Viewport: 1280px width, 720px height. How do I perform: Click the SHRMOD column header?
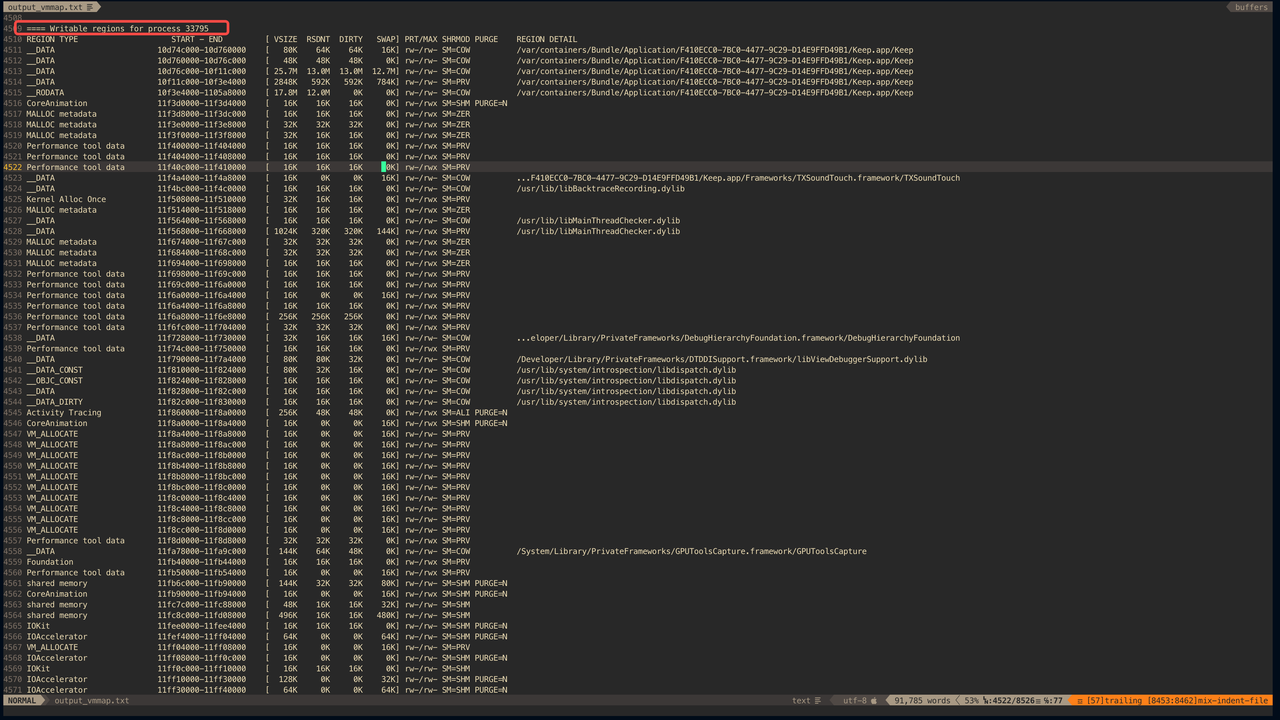click(x=456, y=39)
